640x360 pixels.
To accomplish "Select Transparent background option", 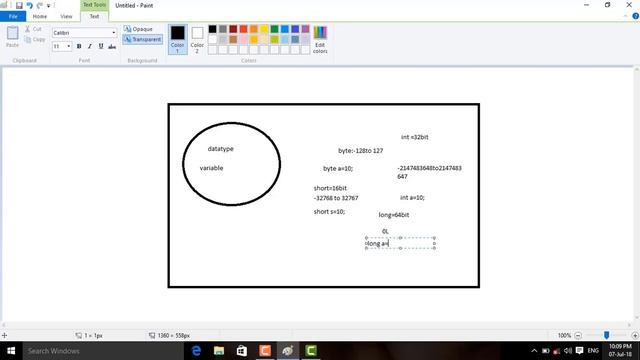I will coord(143,40).
